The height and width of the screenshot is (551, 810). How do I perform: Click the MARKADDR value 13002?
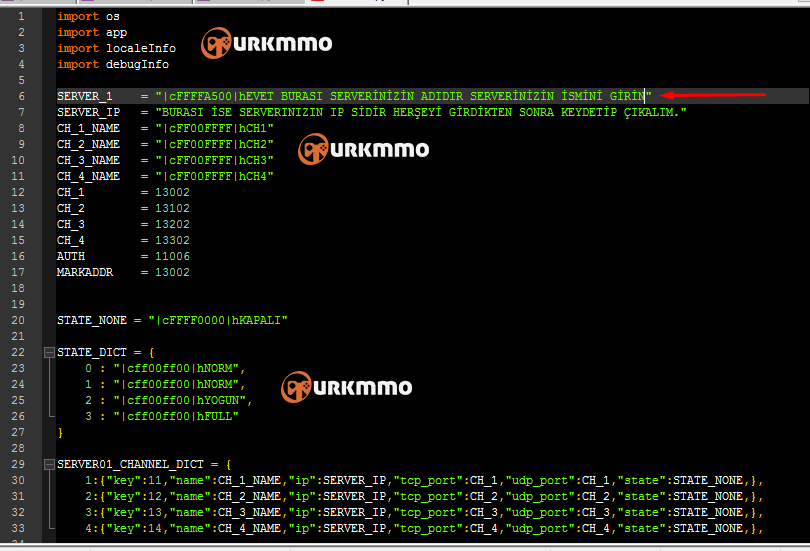click(x=173, y=272)
